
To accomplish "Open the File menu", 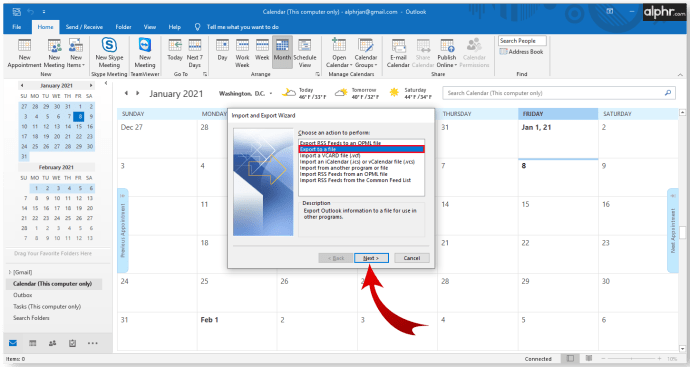I will coord(17,27).
